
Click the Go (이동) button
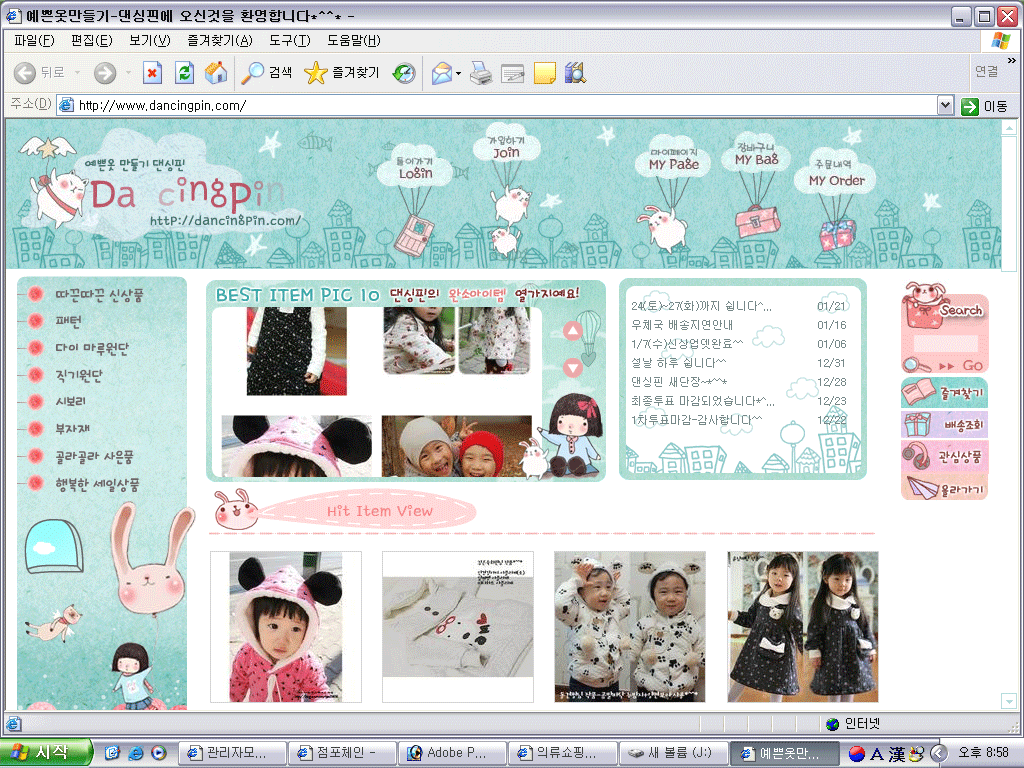pyautogui.click(x=984, y=106)
